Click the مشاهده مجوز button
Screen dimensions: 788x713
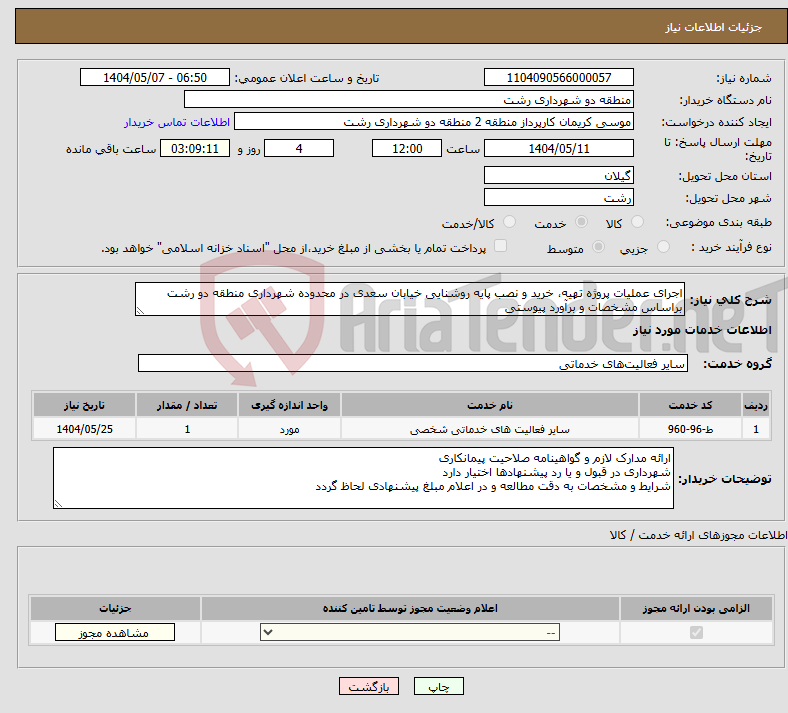[x=115, y=633]
